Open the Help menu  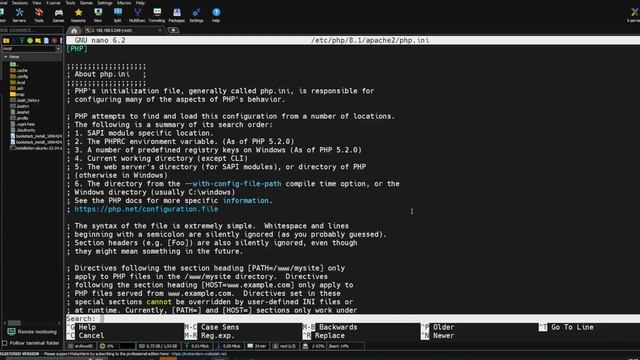pyautogui.click(x=140, y=2)
